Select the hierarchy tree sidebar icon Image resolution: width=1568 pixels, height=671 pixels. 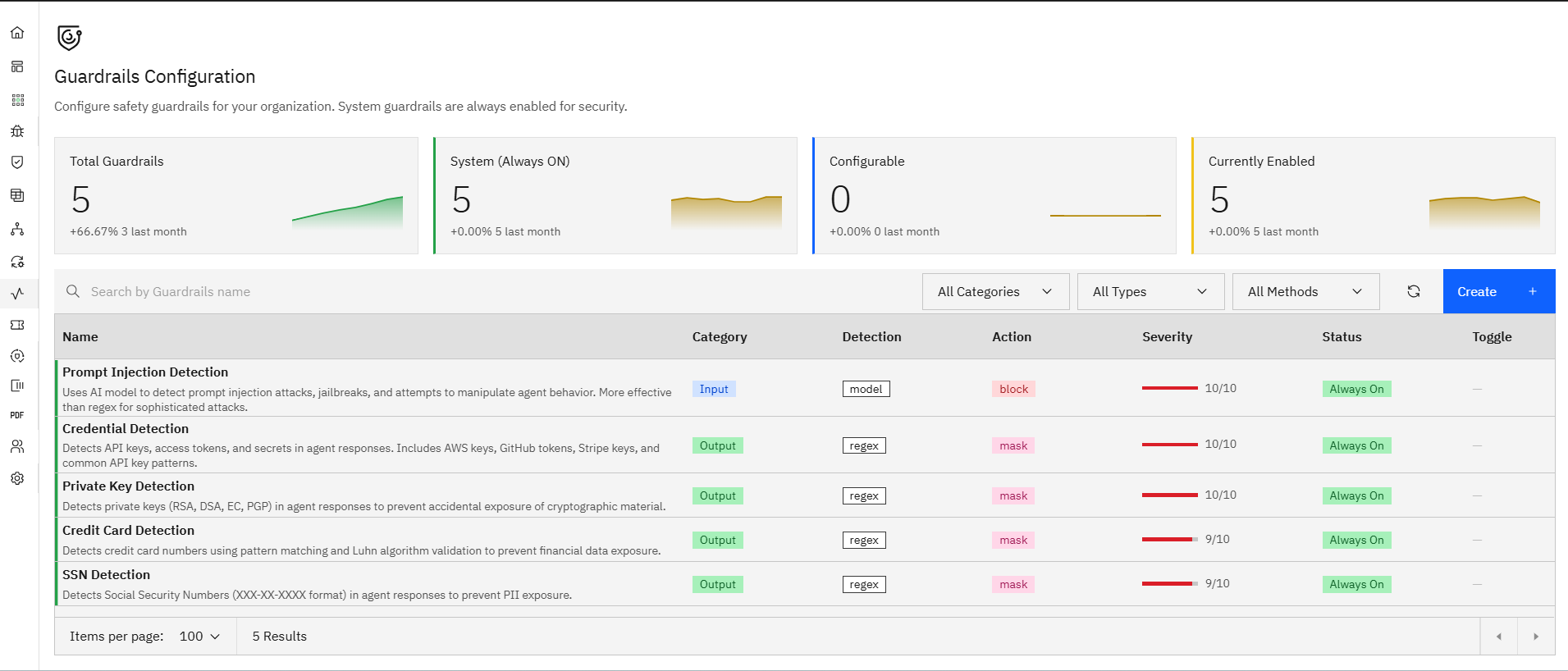(17, 229)
